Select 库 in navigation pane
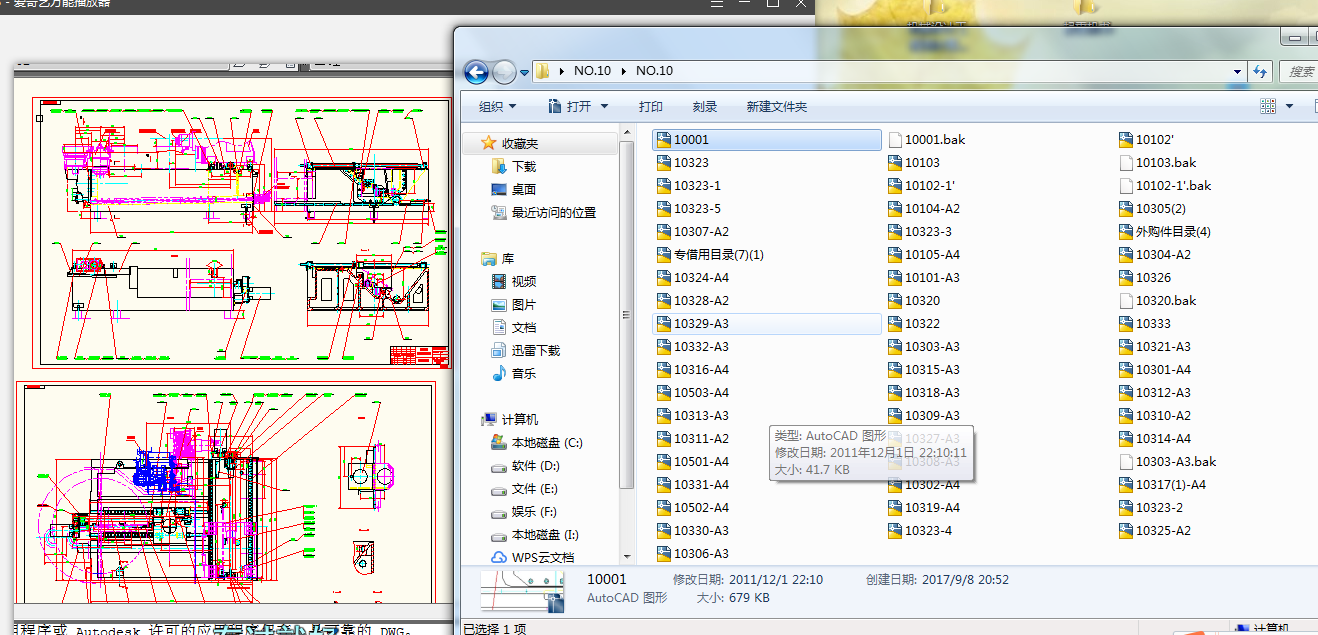This screenshot has height=635, width=1318. pyautogui.click(x=498, y=259)
